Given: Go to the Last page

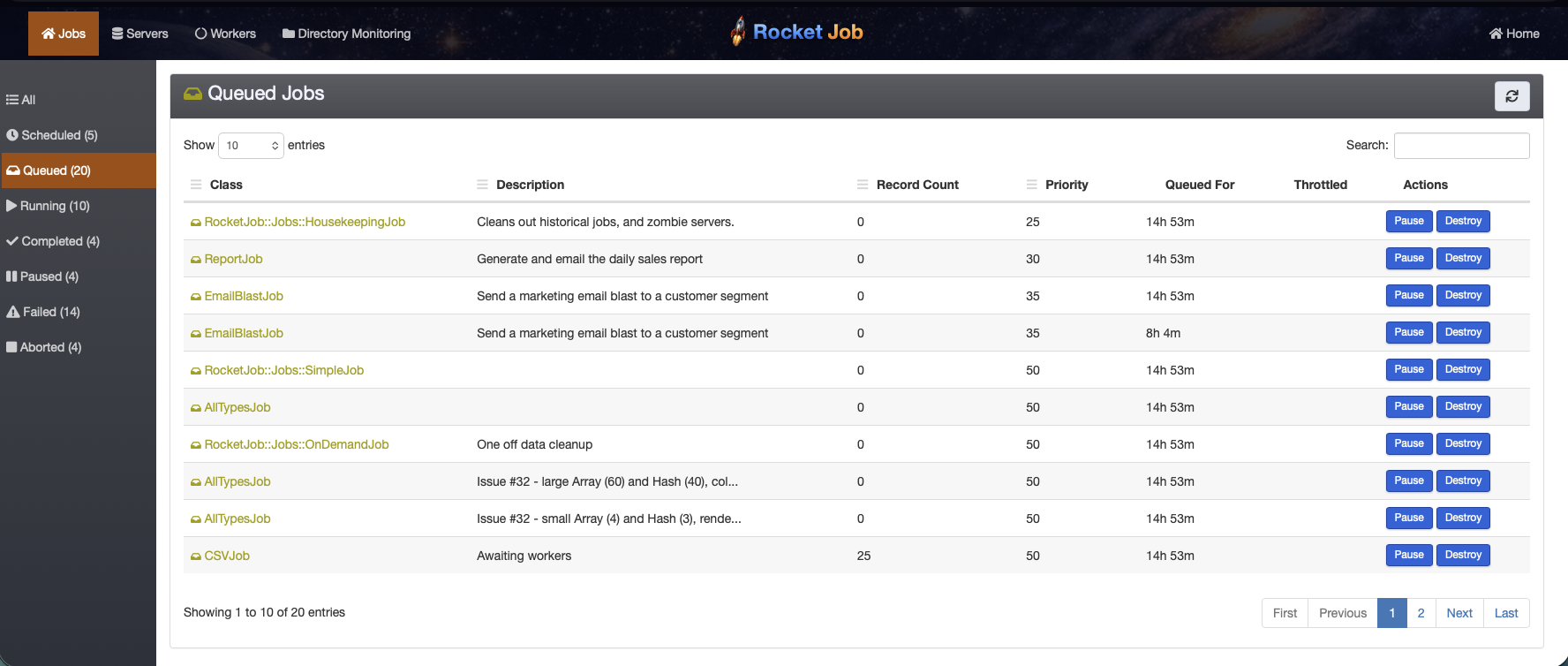Looking at the screenshot, I should coord(1506,613).
